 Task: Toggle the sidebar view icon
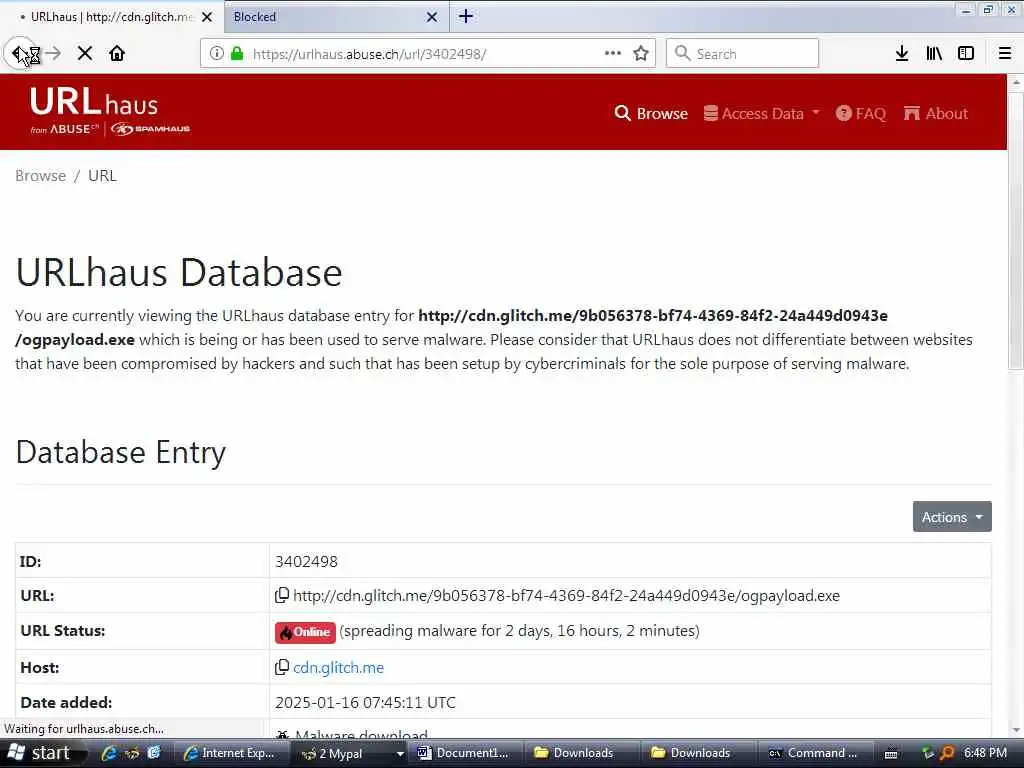pos(966,54)
